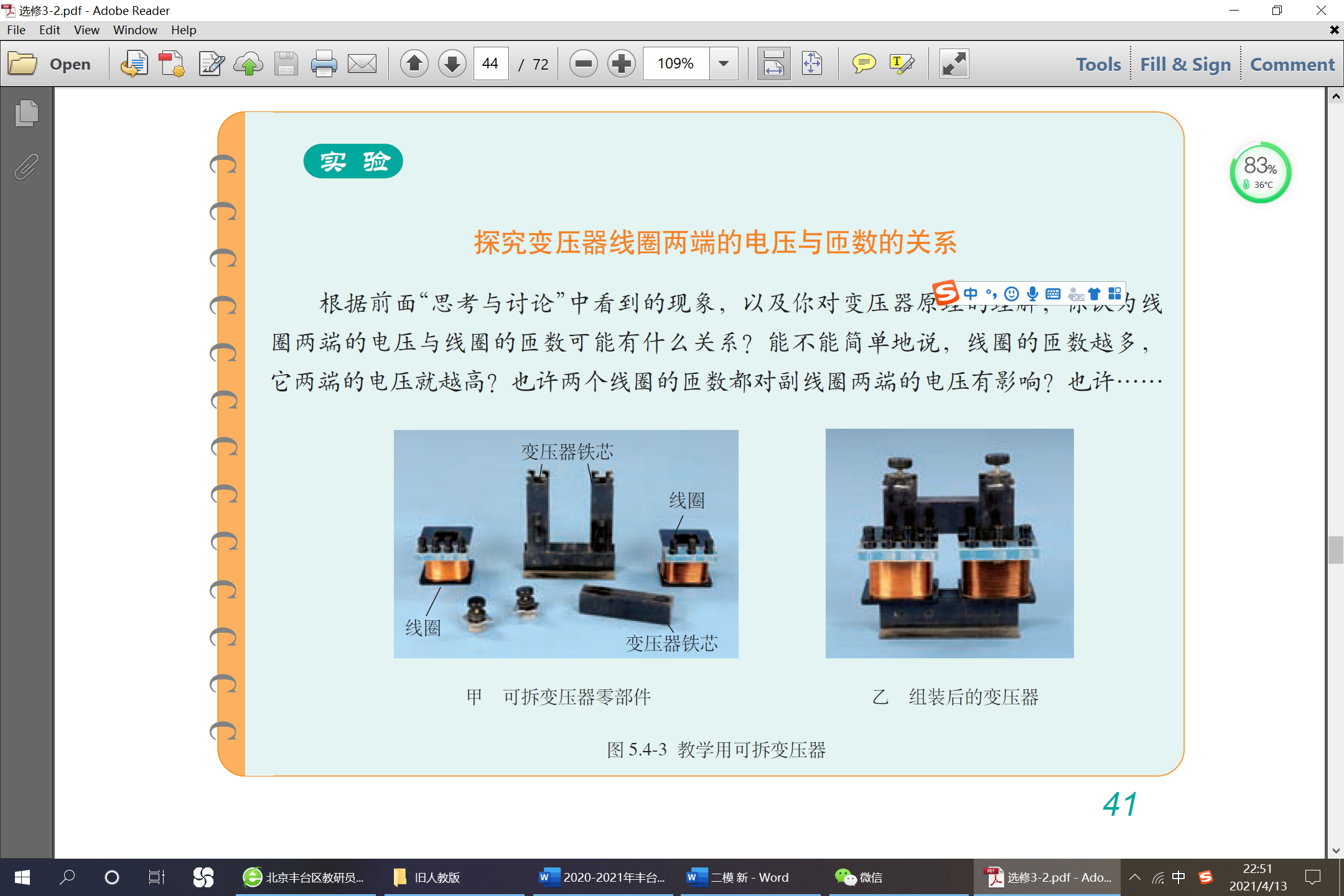
Task: Click the create PDF icon
Action: (172, 63)
